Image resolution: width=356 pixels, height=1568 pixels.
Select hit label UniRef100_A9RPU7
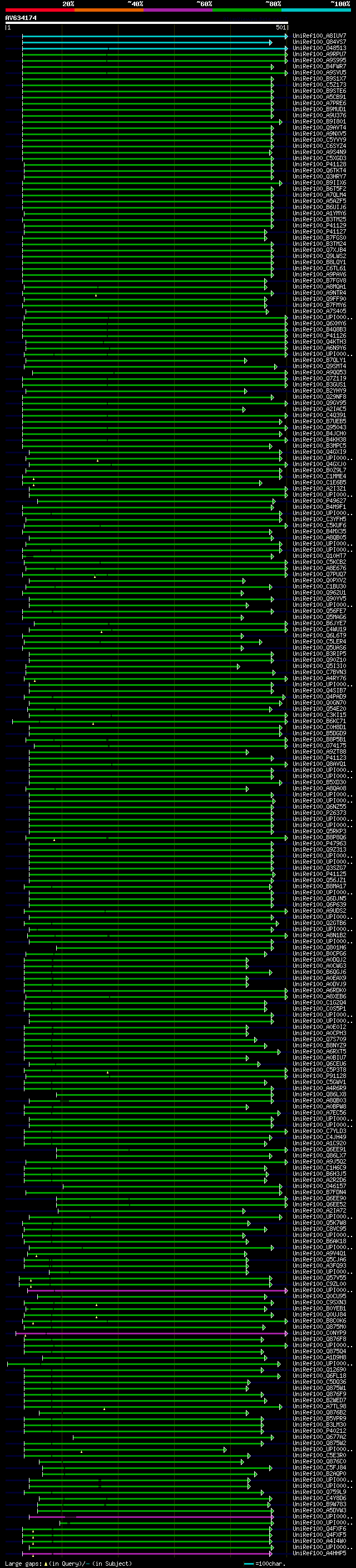(319, 54)
